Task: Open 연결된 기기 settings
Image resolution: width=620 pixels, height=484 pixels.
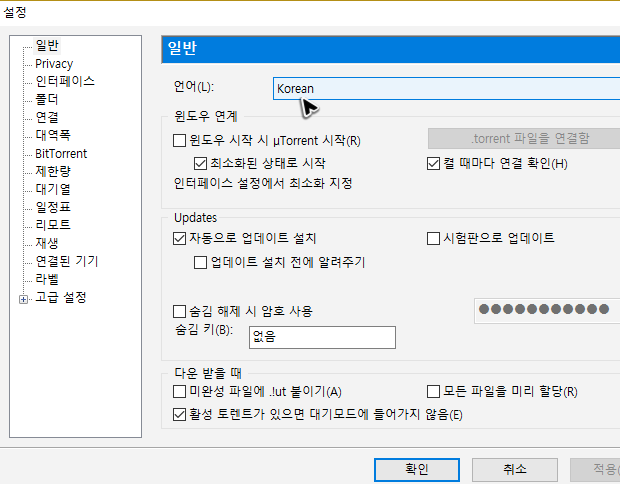Action: (x=67, y=261)
